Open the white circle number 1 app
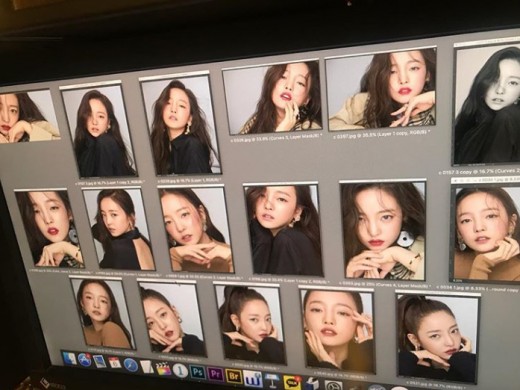 [180, 370]
